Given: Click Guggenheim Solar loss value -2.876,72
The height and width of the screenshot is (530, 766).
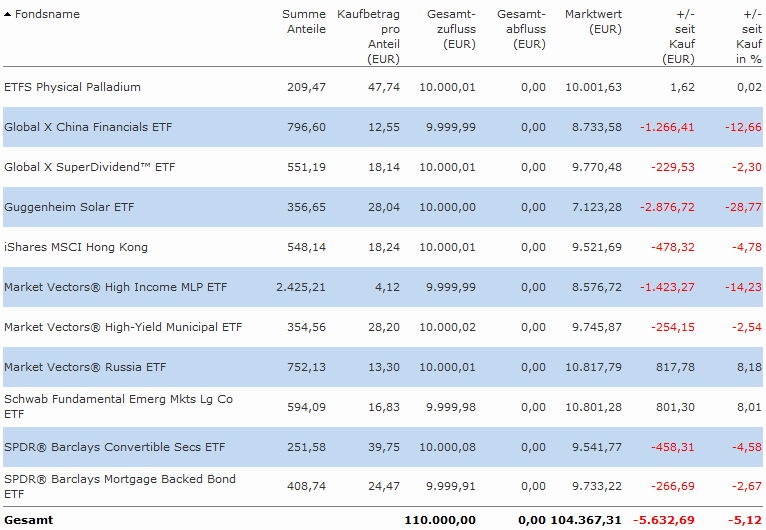Looking at the screenshot, I should 667,207.
